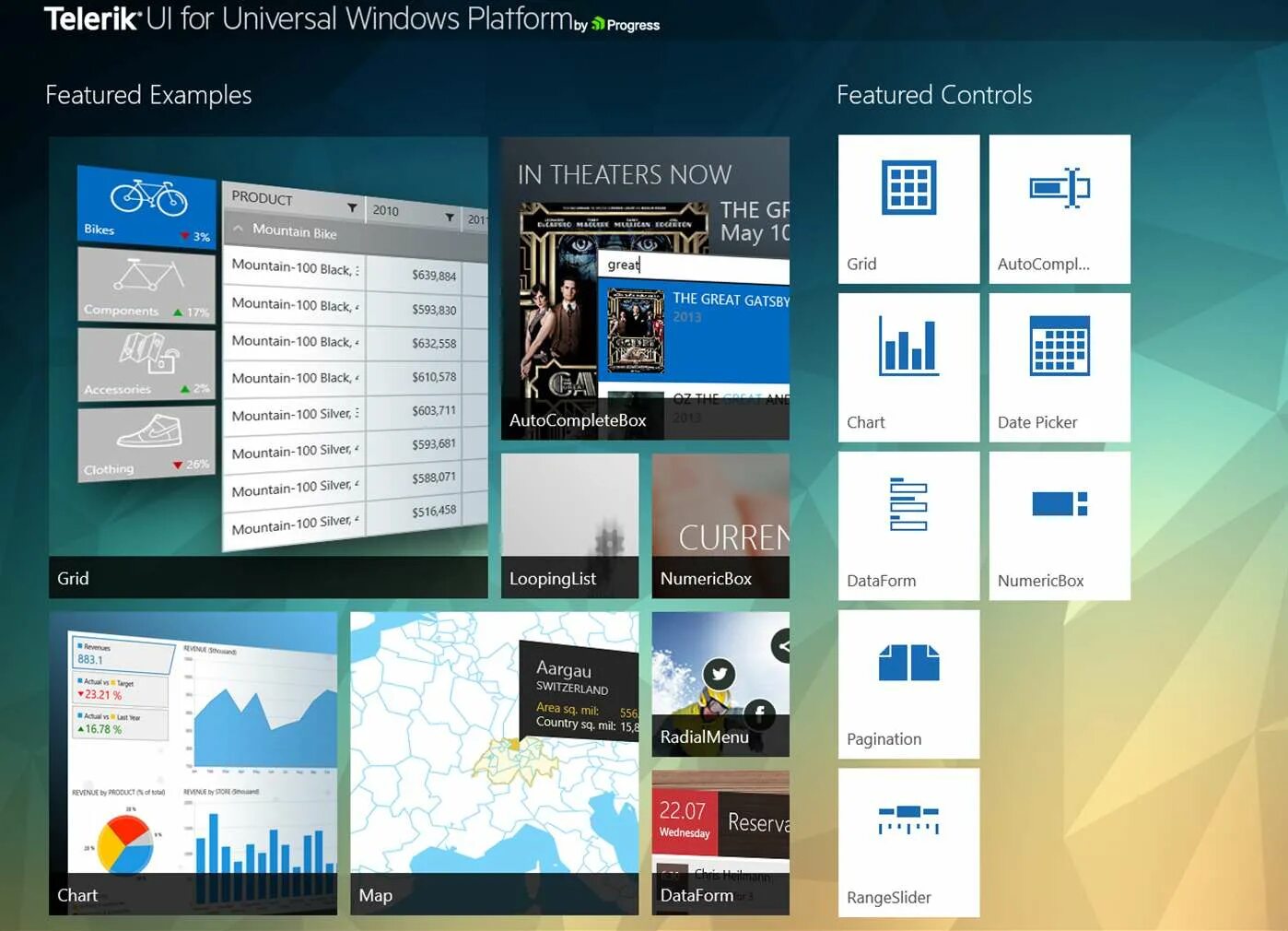This screenshot has height=931, width=1288.
Task: Select the Bikes category bicycle icon
Action: (x=148, y=197)
